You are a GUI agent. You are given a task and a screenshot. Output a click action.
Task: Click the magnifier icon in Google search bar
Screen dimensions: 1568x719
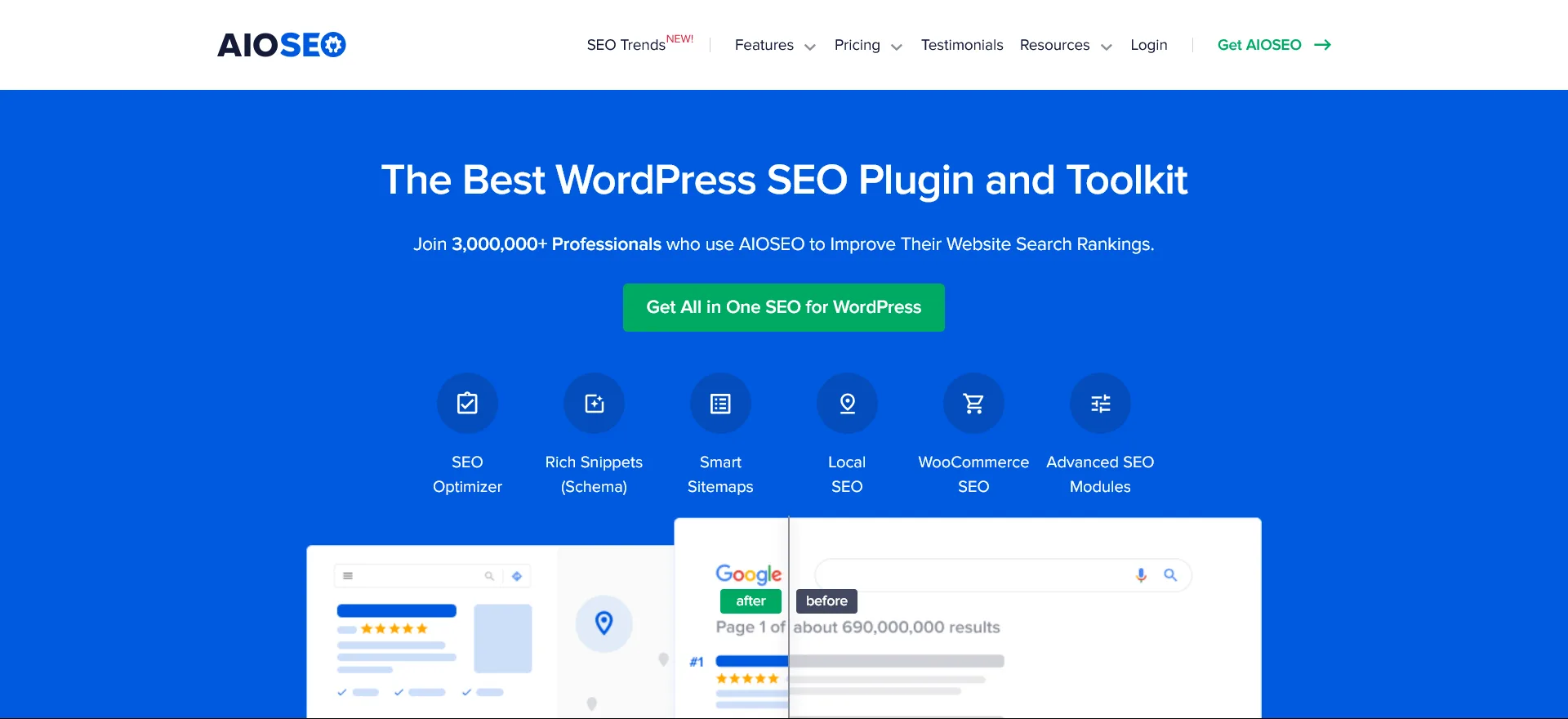point(1170,575)
